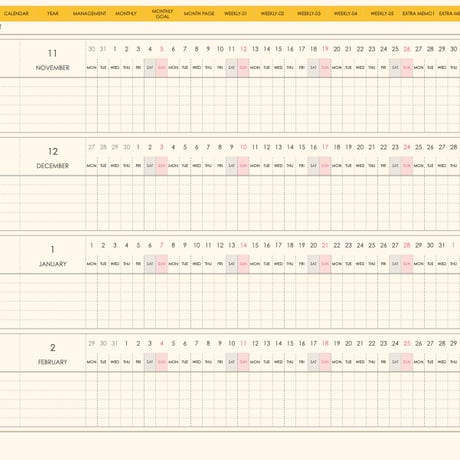Click date 14 in the February row
The image size is (460, 460).
[x=278, y=344]
